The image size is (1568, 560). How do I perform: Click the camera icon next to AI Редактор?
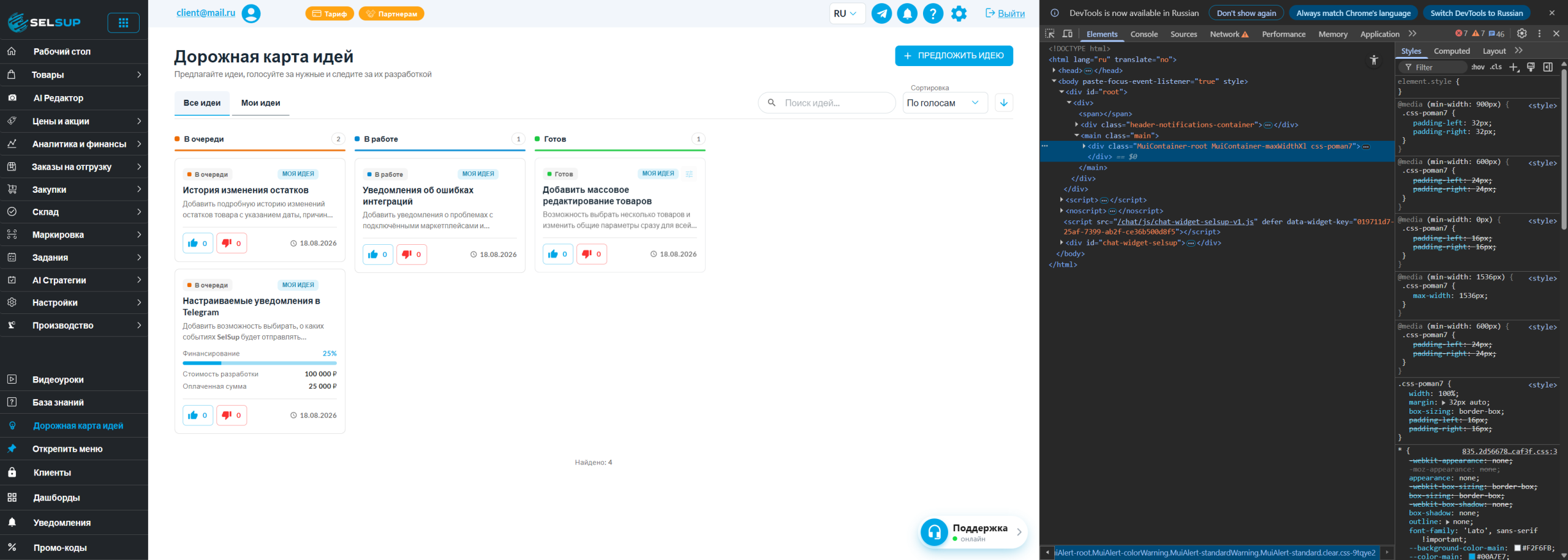(x=12, y=98)
